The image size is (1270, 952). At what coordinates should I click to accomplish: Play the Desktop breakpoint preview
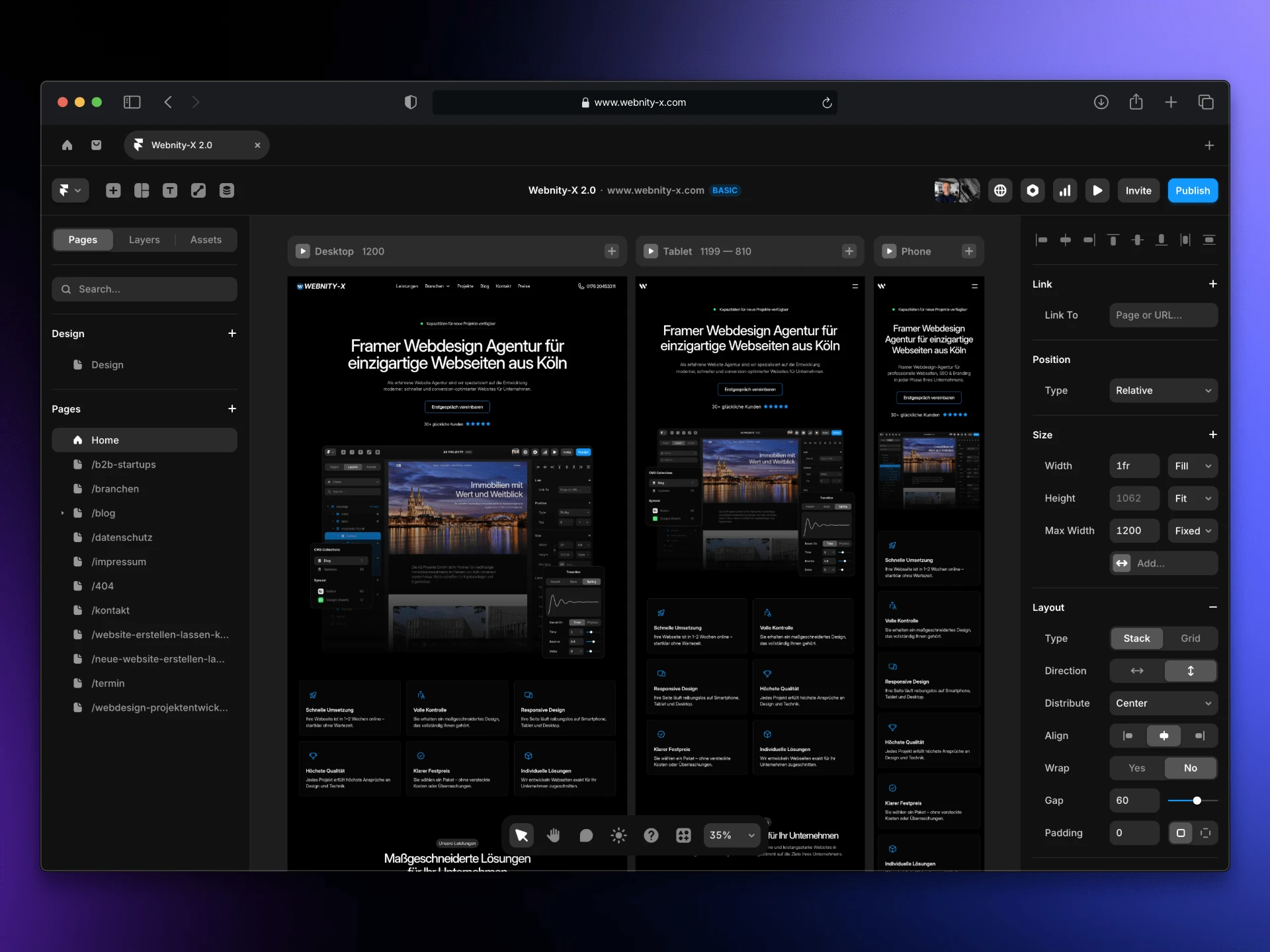click(302, 251)
